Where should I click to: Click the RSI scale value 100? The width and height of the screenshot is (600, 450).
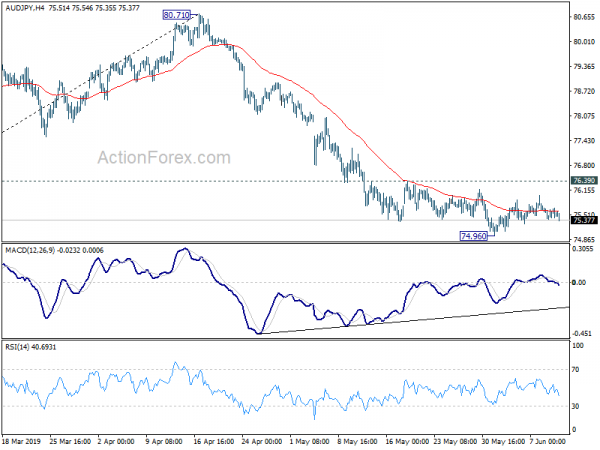[578, 346]
